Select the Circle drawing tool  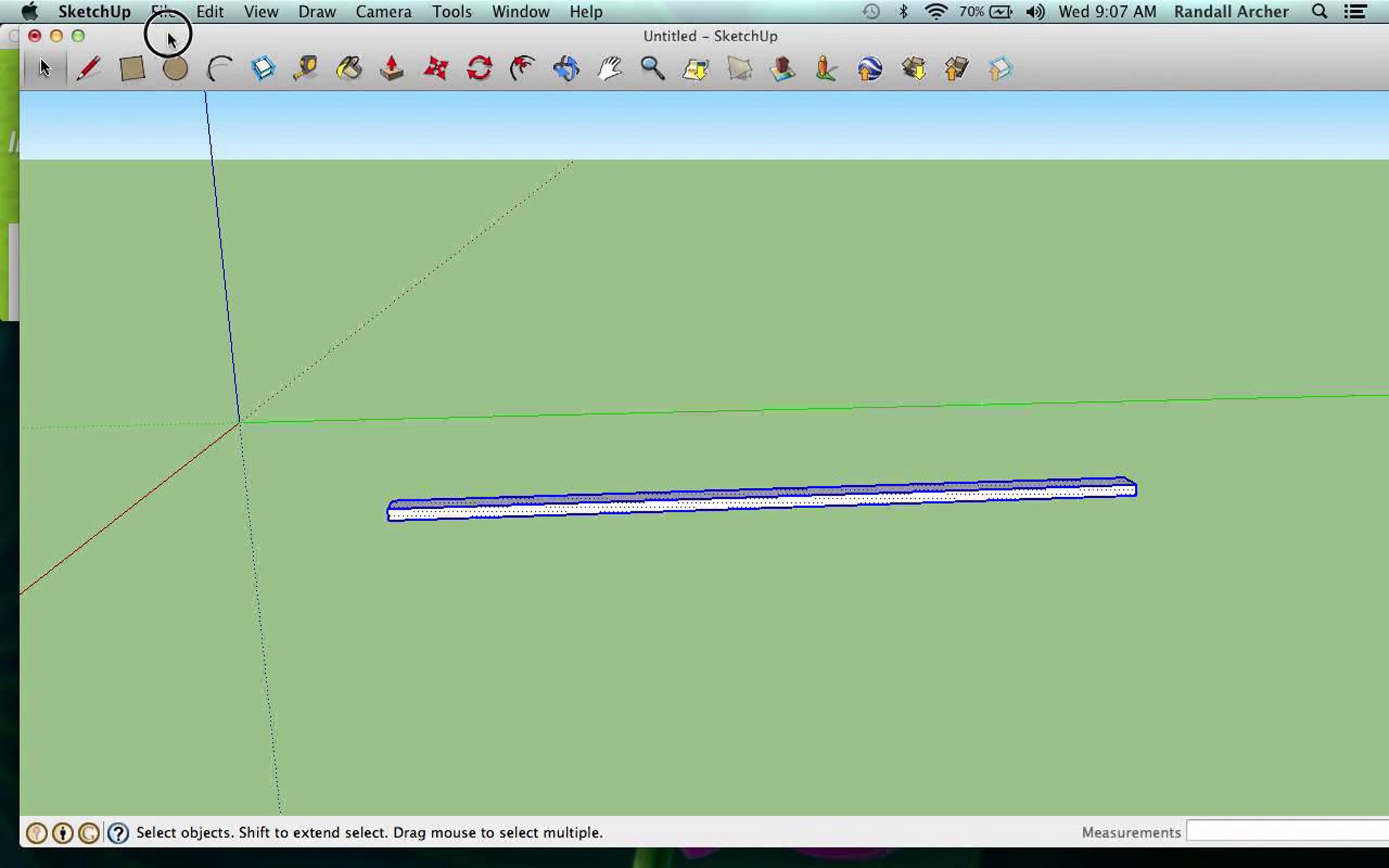click(x=175, y=69)
